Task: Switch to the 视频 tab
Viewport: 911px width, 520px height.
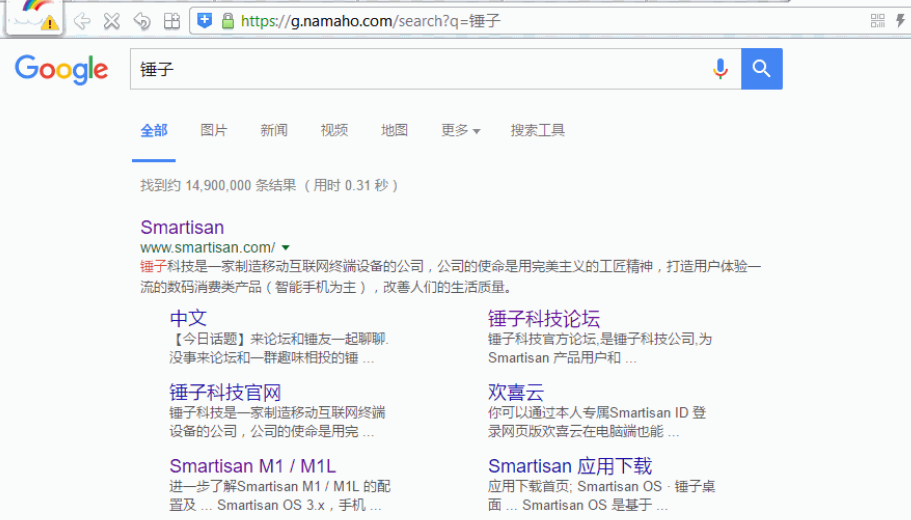Action: (335, 130)
